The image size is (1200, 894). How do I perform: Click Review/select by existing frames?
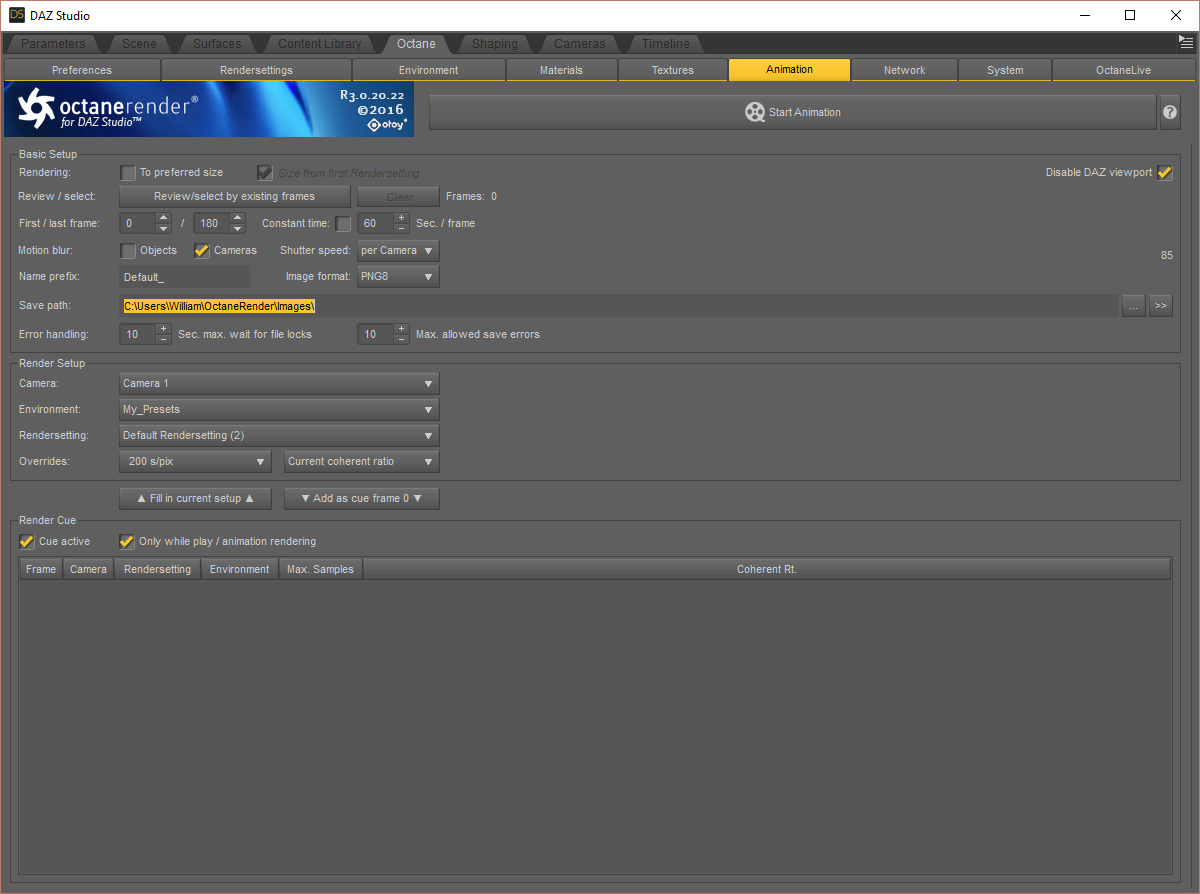click(234, 197)
